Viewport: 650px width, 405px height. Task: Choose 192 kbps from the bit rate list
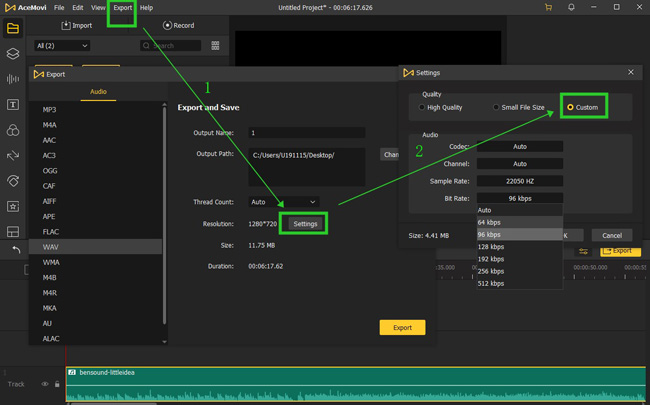pos(520,259)
